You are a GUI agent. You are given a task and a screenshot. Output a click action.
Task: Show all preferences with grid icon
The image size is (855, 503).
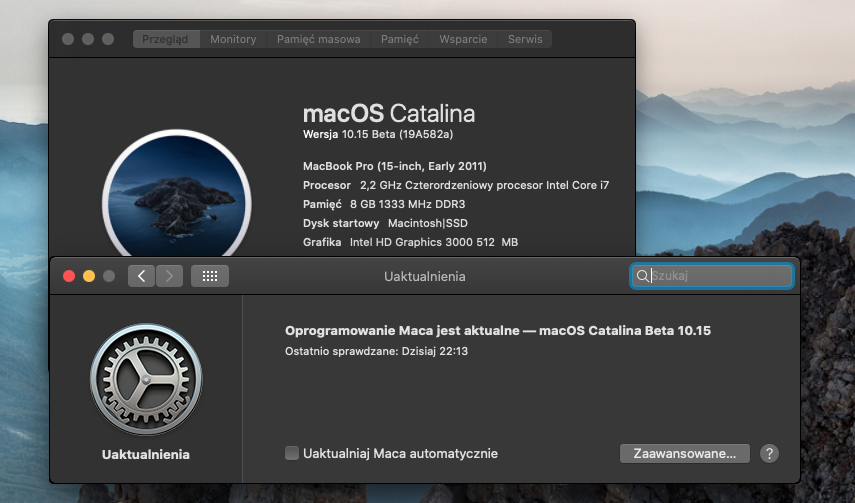click(210, 276)
